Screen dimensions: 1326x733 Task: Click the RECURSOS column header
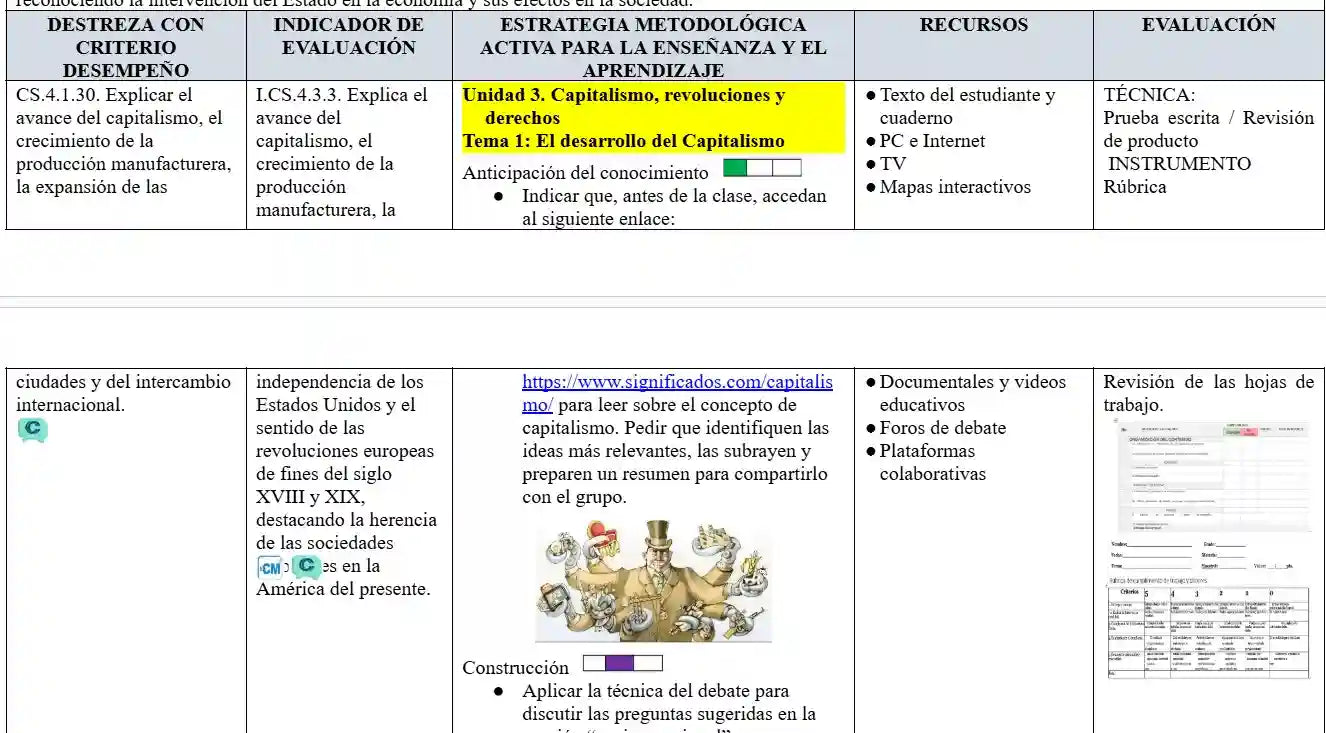[973, 25]
